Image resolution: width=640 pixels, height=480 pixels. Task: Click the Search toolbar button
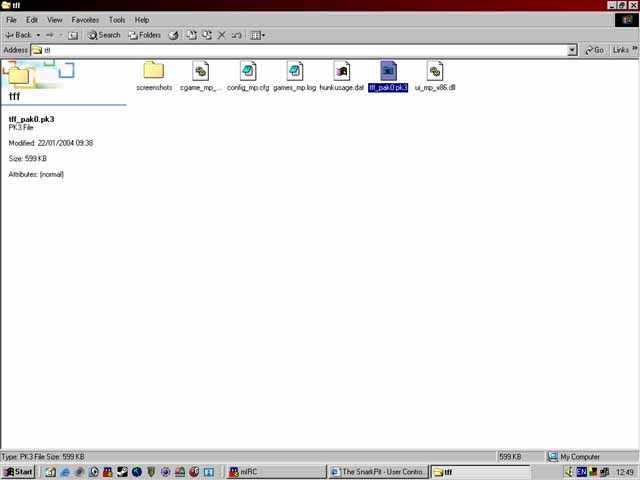(x=104, y=35)
